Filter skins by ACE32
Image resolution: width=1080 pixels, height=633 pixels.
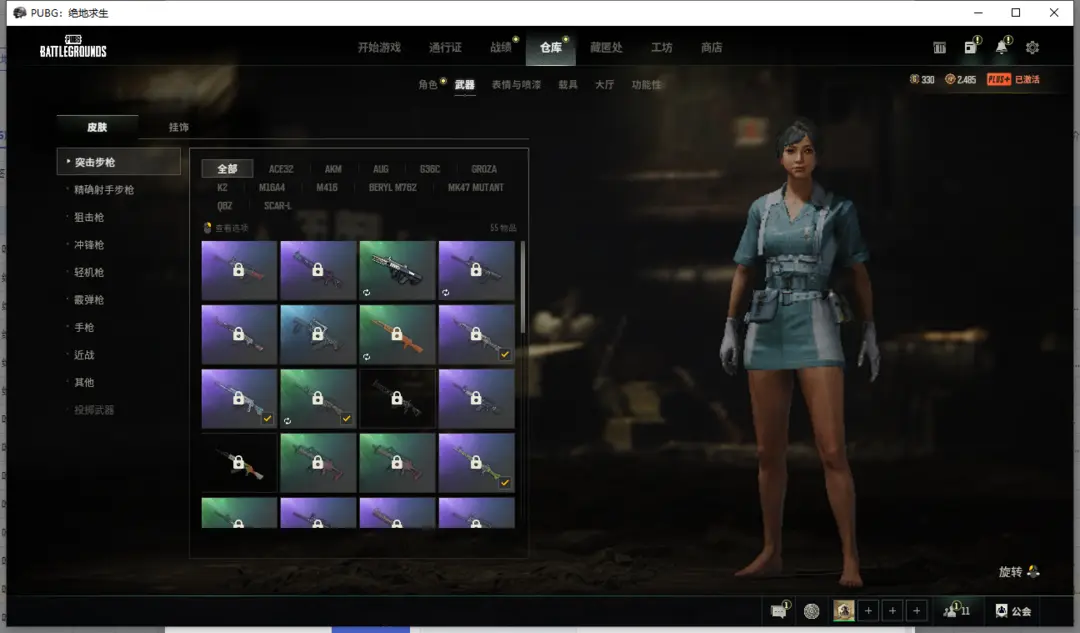[x=281, y=169]
